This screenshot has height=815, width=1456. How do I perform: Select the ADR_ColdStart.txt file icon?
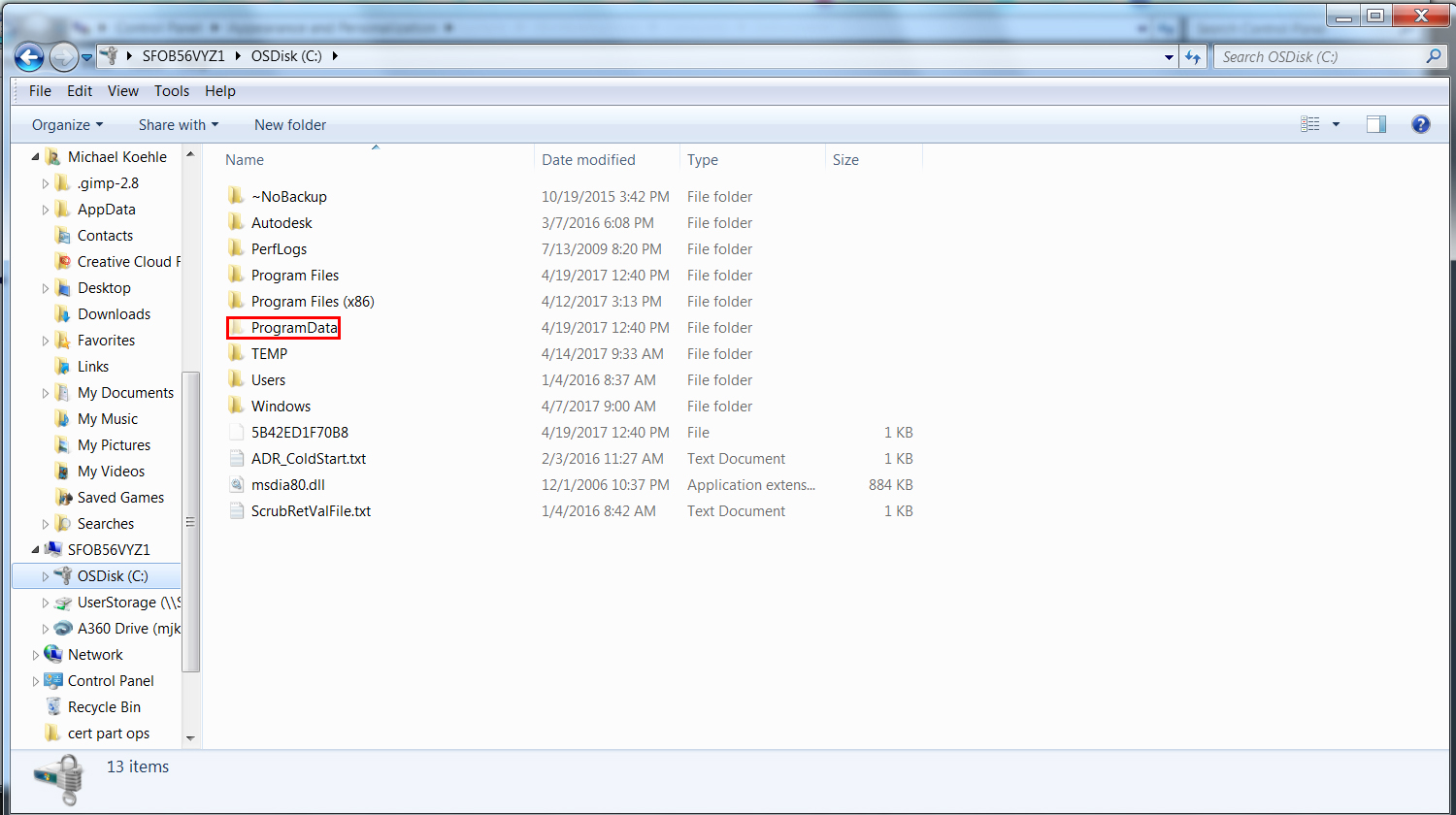[x=236, y=458]
